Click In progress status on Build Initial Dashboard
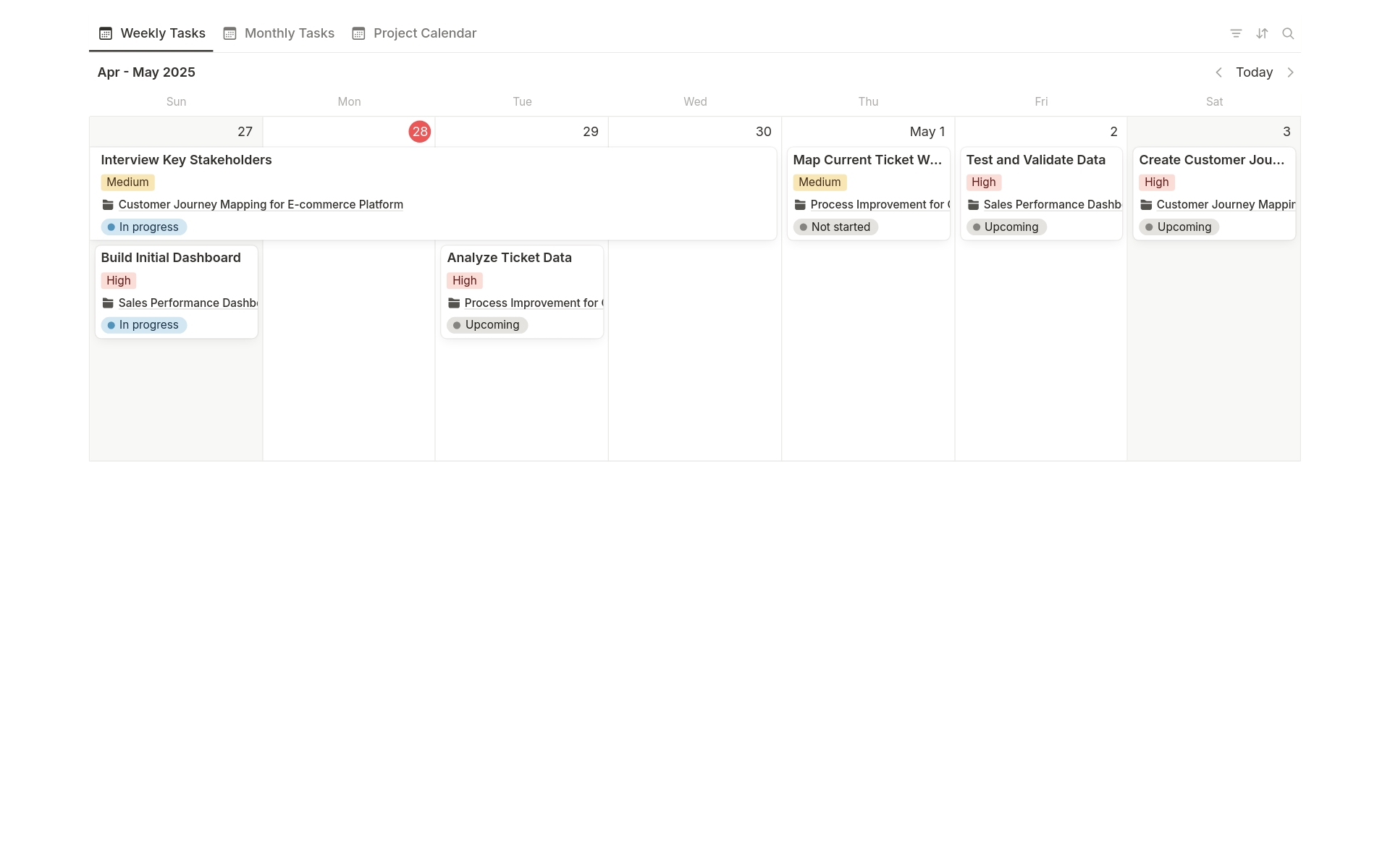 point(143,325)
